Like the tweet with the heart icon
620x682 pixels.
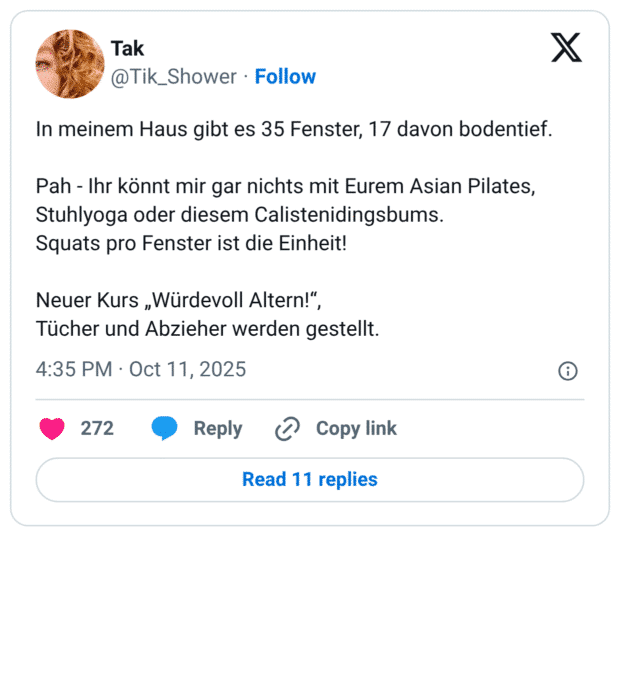(x=52, y=429)
